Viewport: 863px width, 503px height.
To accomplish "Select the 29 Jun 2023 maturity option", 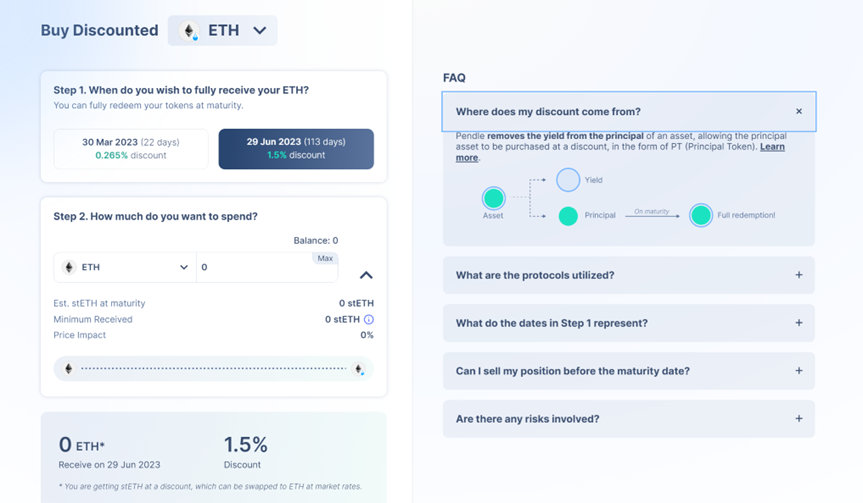I will (x=296, y=149).
